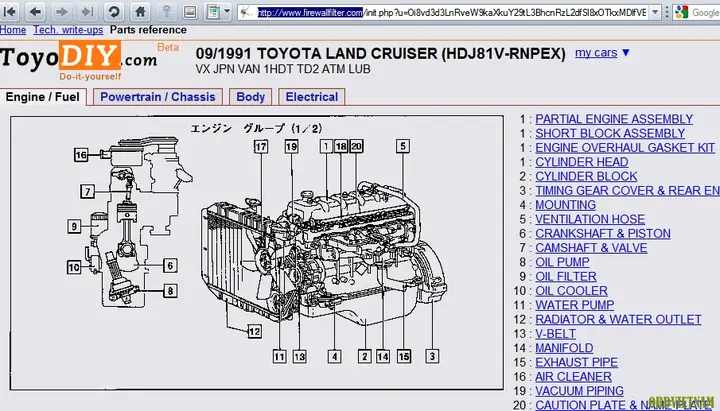Image resolution: width=720 pixels, height=411 pixels.
Task: Click callout box 7 in the engine diagram
Action: [87, 191]
